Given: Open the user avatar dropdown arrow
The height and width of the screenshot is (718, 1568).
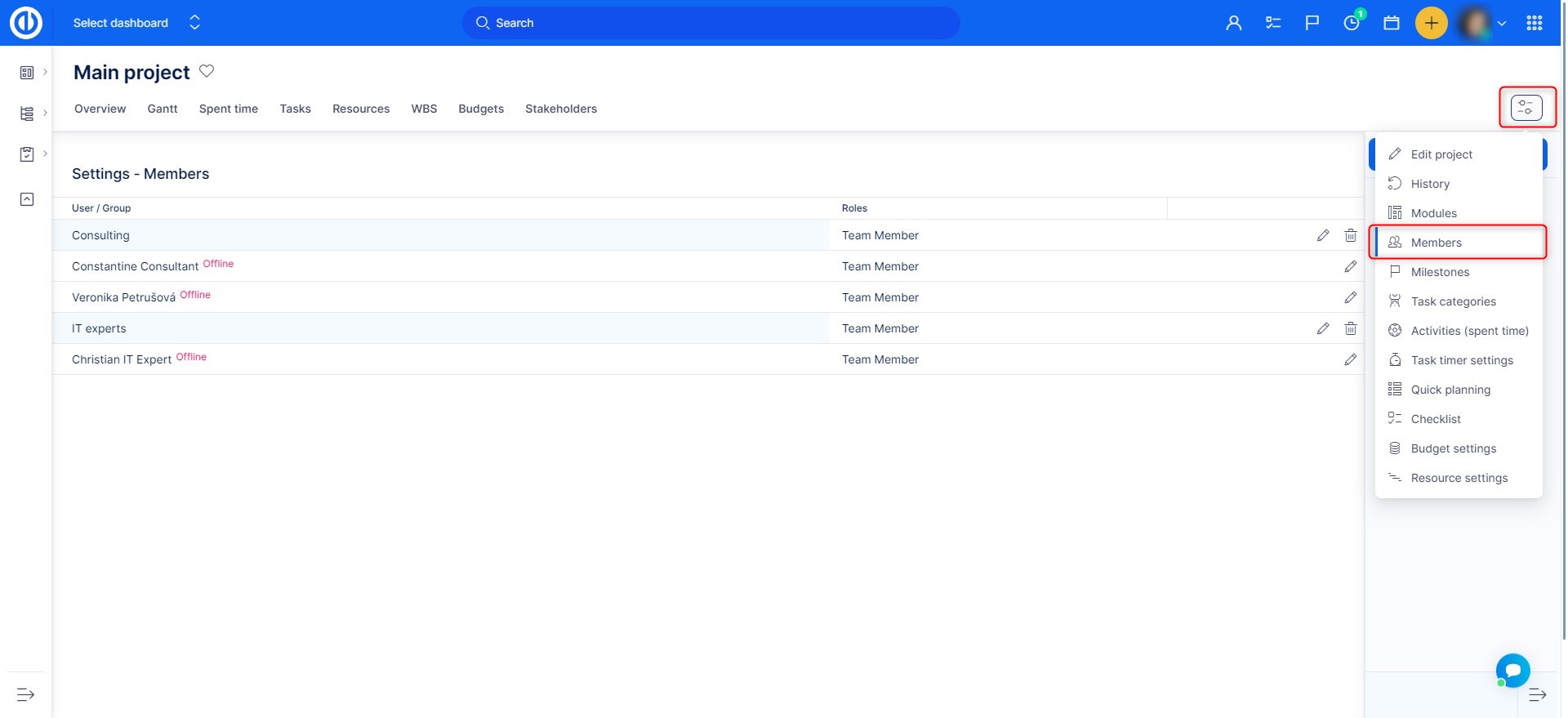Looking at the screenshot, I should point(1501,23).
